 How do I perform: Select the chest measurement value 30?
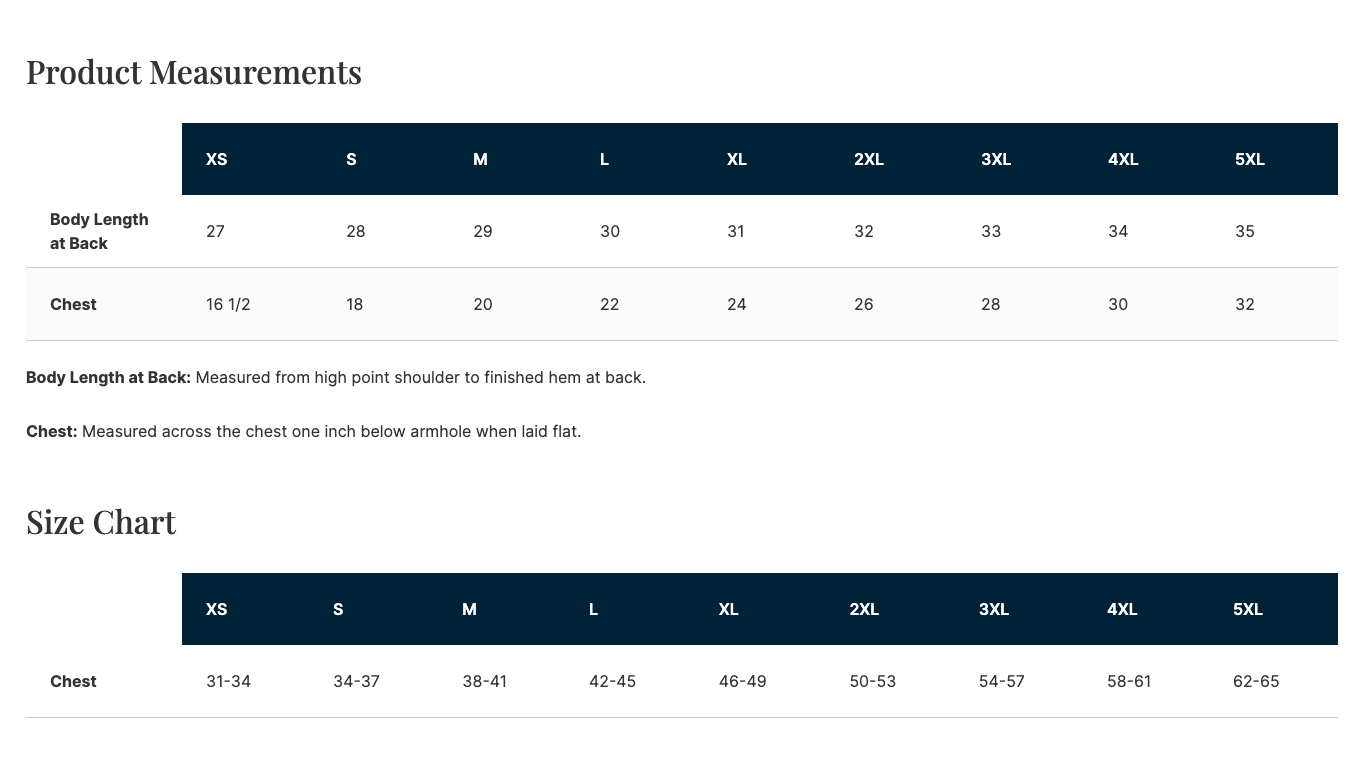click(x=1118, y=304)
